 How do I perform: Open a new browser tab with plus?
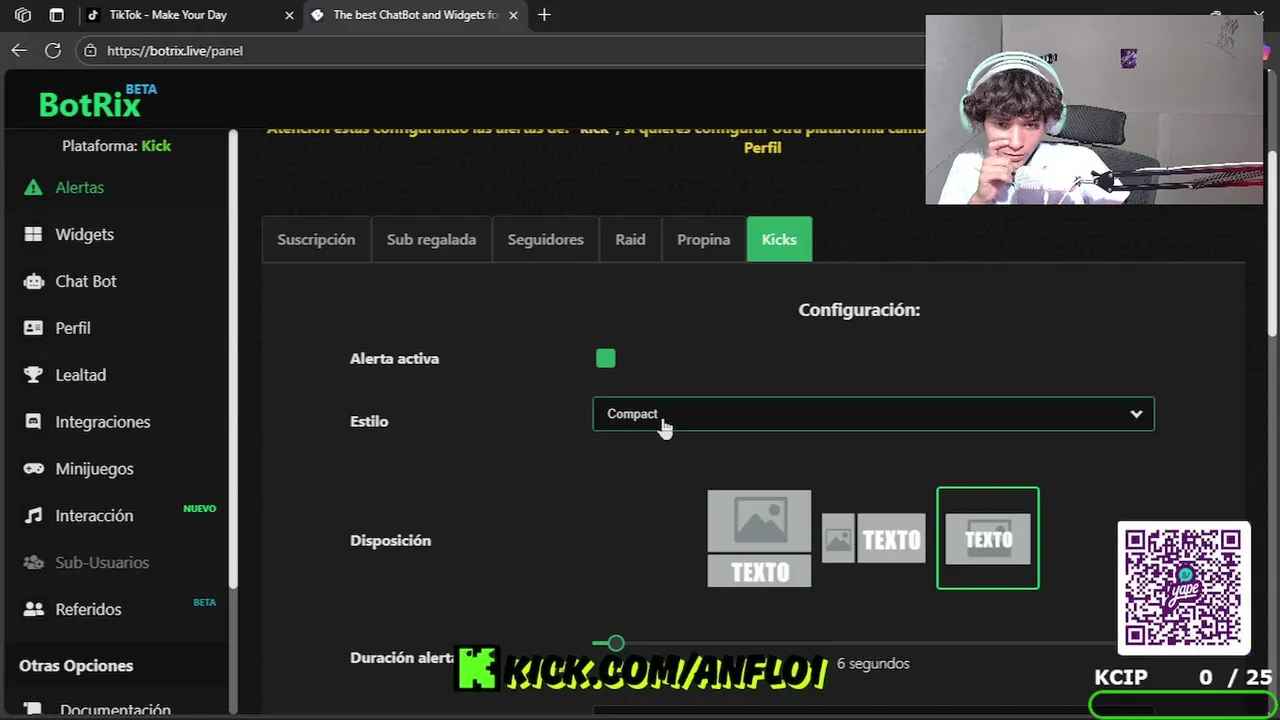(x=544, y=15)
